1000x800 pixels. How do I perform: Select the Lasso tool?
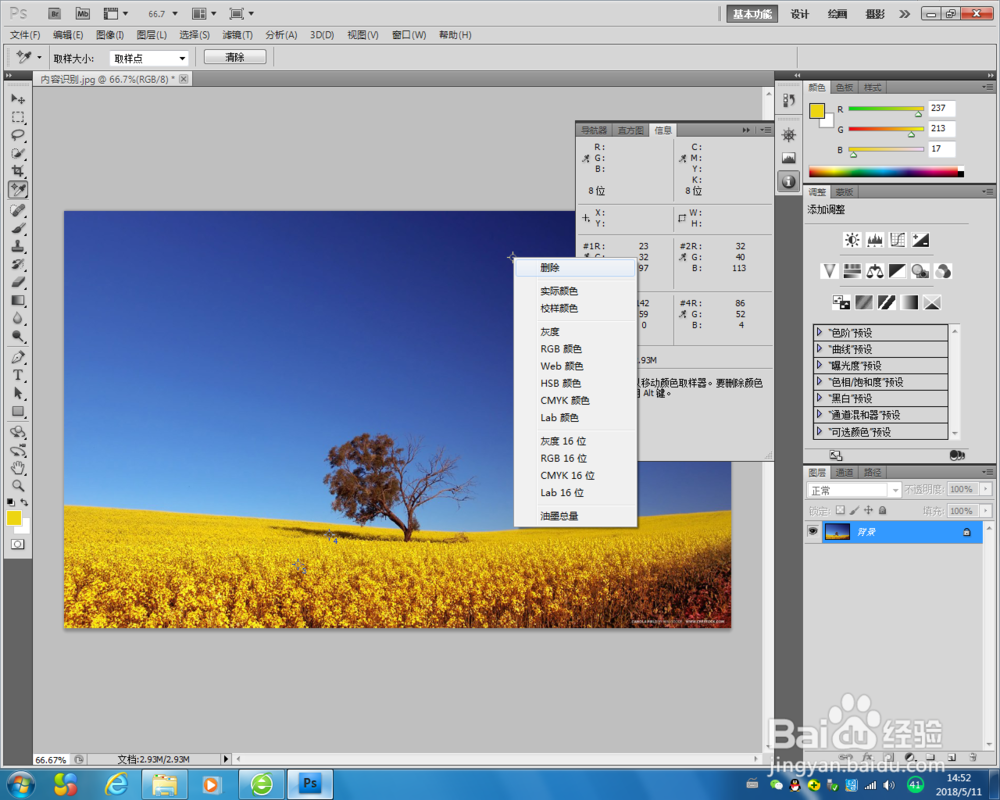click(18, 135)
